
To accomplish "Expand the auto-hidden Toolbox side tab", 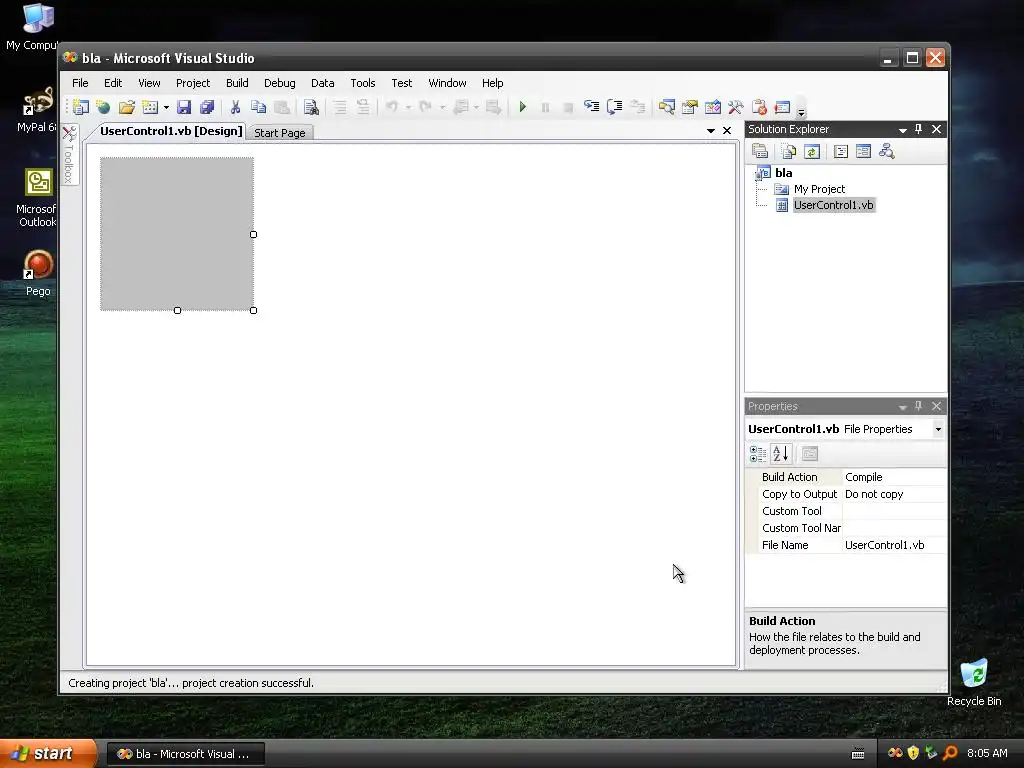I will [69, 155].
